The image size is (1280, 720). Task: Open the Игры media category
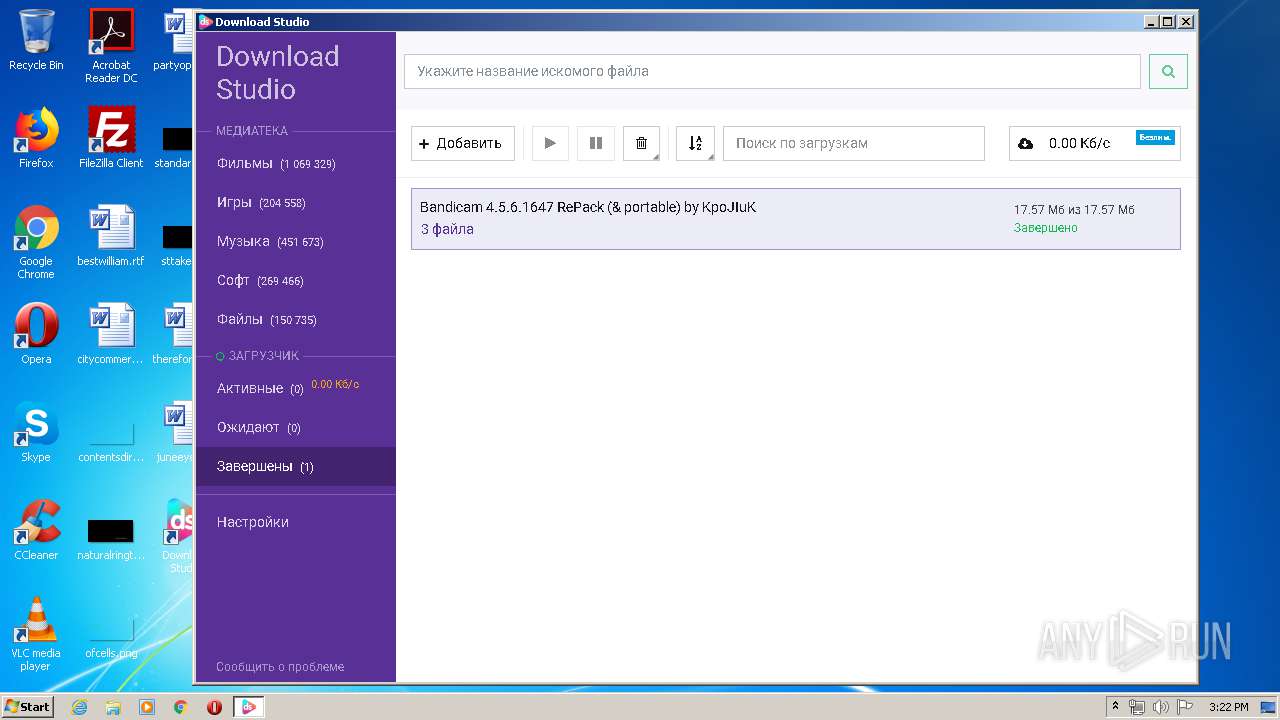tap(296, 202)
